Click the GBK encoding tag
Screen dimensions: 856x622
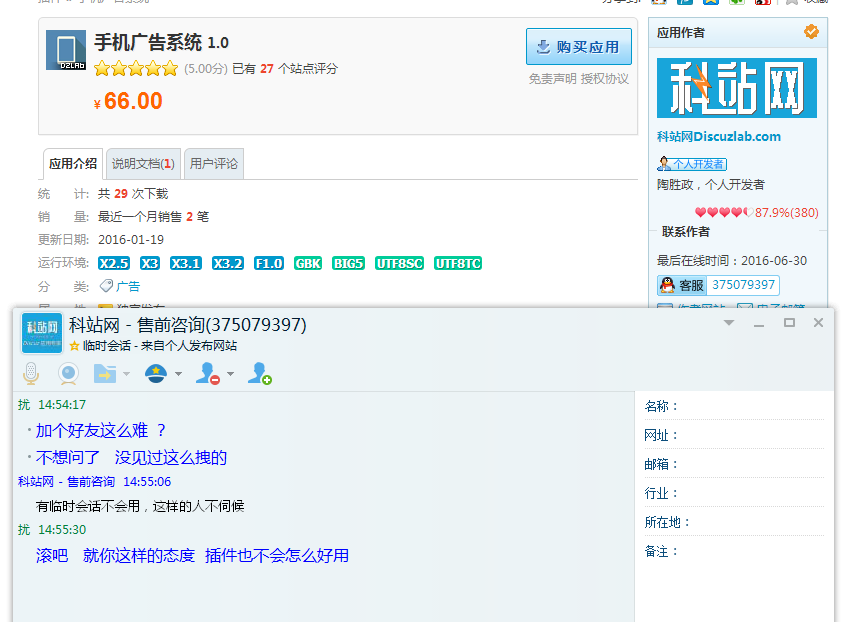pos(308,264)
